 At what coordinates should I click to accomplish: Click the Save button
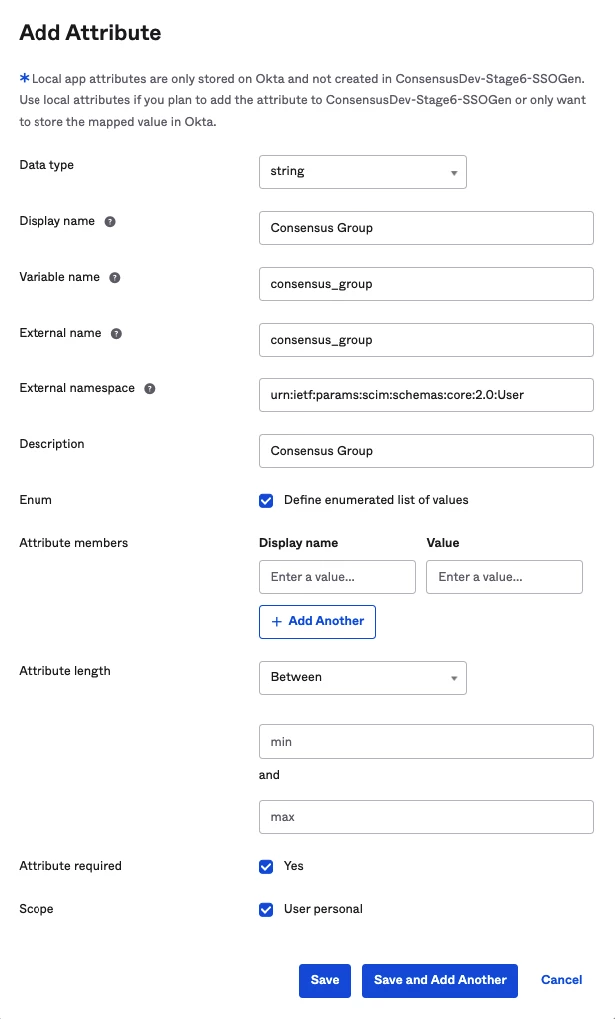tap(324, 981)
